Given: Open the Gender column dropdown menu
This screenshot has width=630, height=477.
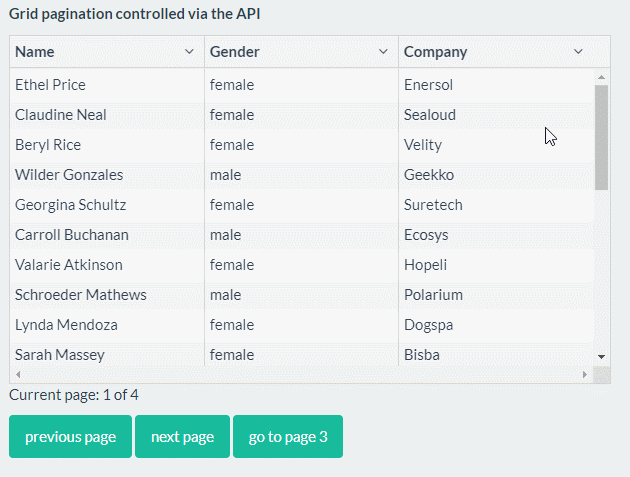Looking at the screenshot, I should 383,52.
